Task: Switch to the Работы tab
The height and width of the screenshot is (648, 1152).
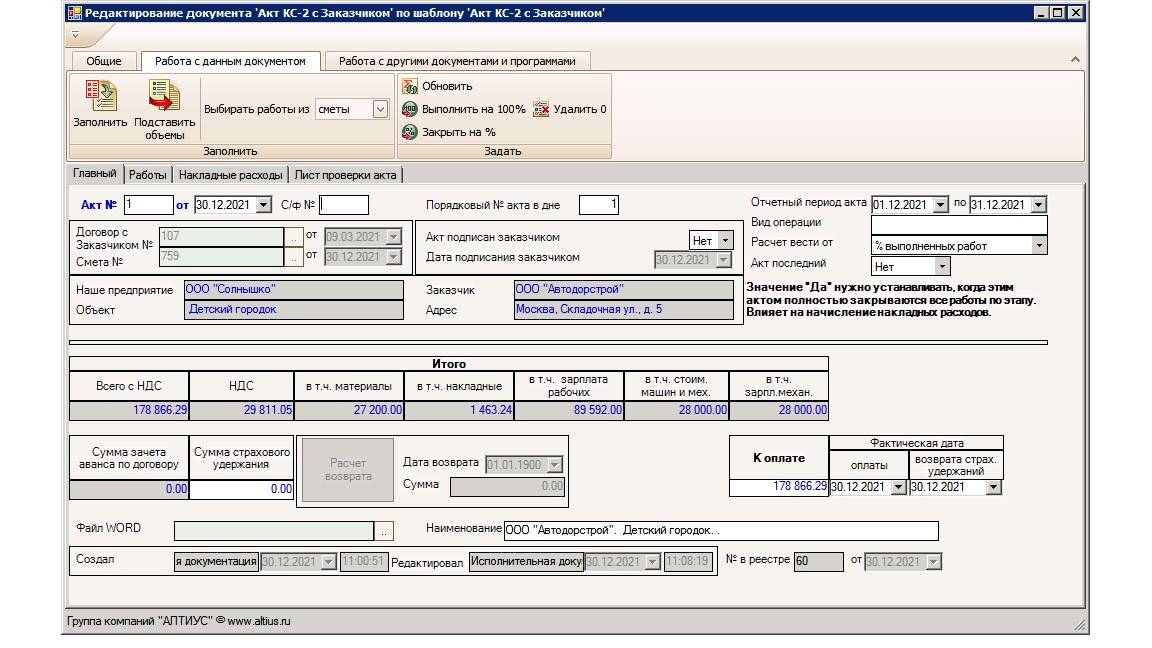Action: [148, 175]
